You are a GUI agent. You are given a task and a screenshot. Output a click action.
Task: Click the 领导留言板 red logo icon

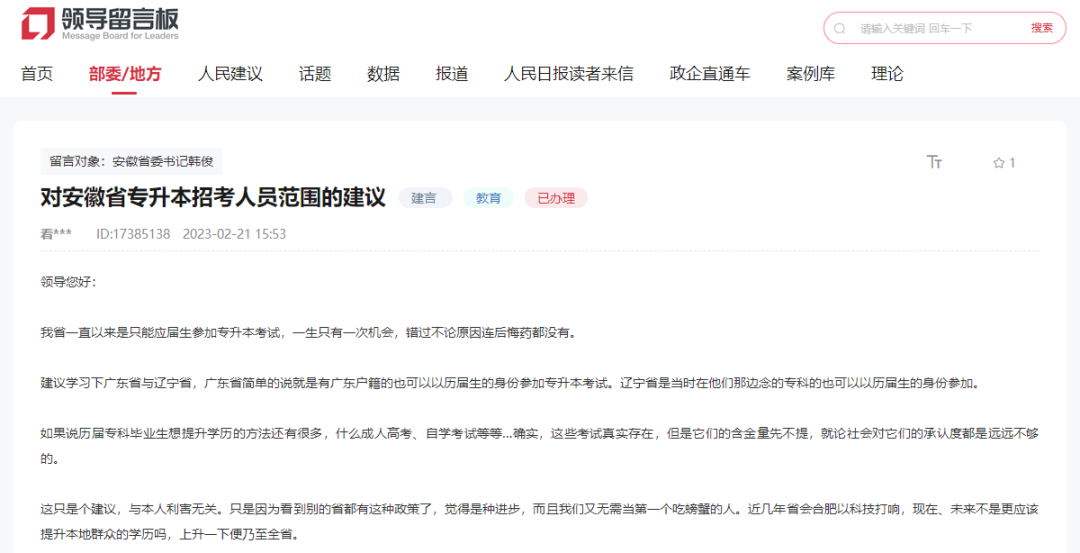[x=38, y=23]
